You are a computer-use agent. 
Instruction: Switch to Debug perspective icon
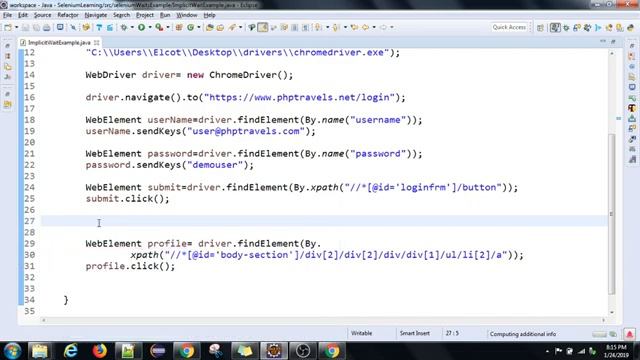tap(566, 27)
